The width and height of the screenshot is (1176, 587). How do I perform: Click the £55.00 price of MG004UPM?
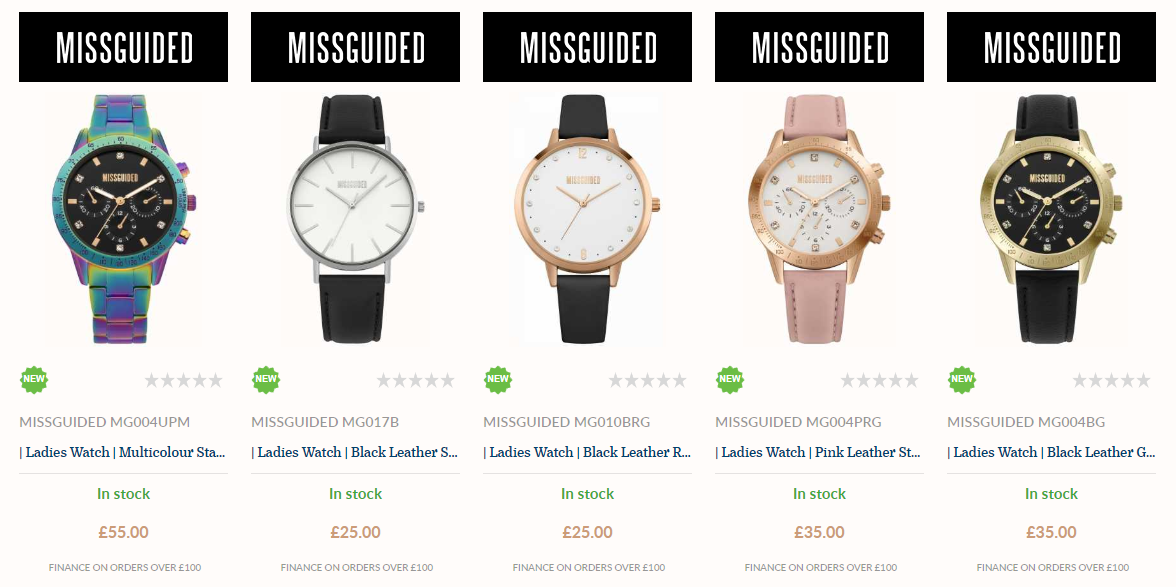124,532
